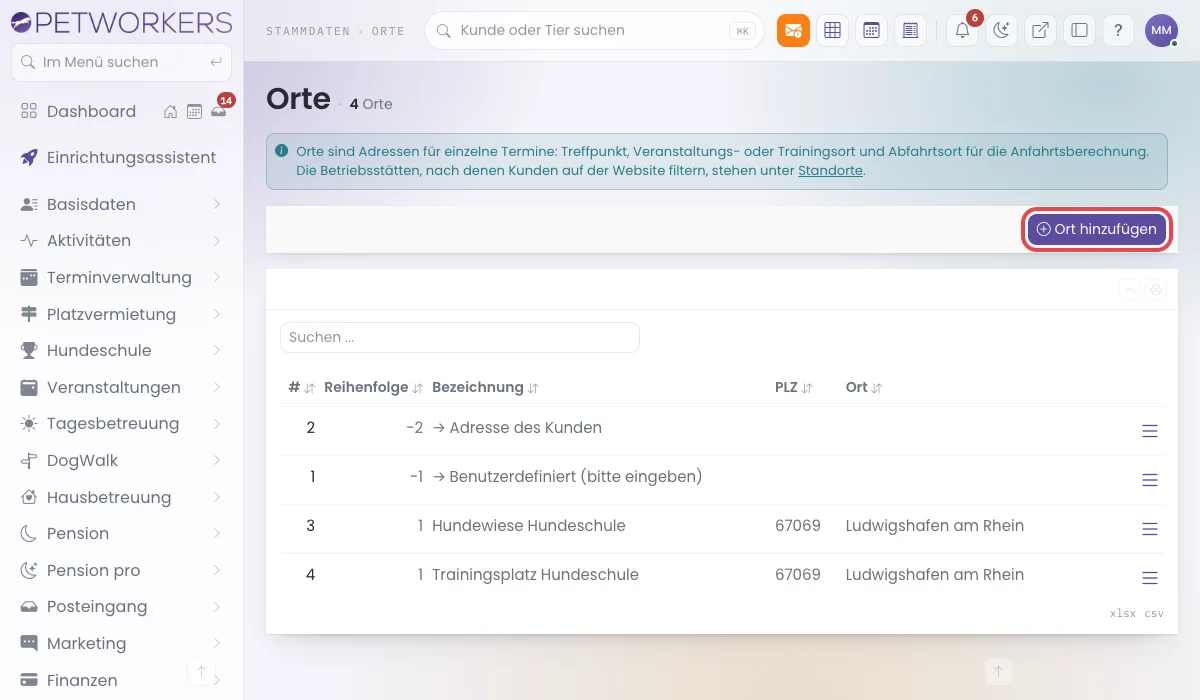Sort table by Bezeichnung column

(x=486, y=387)
